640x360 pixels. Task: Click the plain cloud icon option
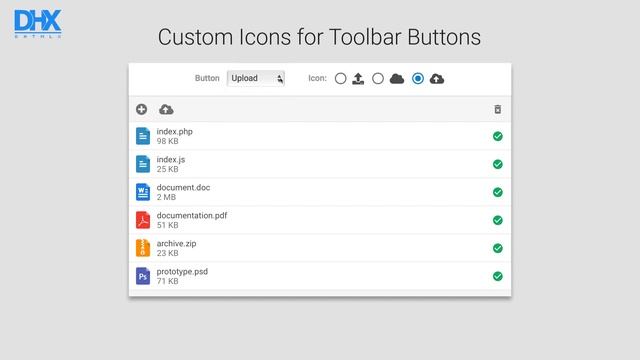[x=397, y=78]
